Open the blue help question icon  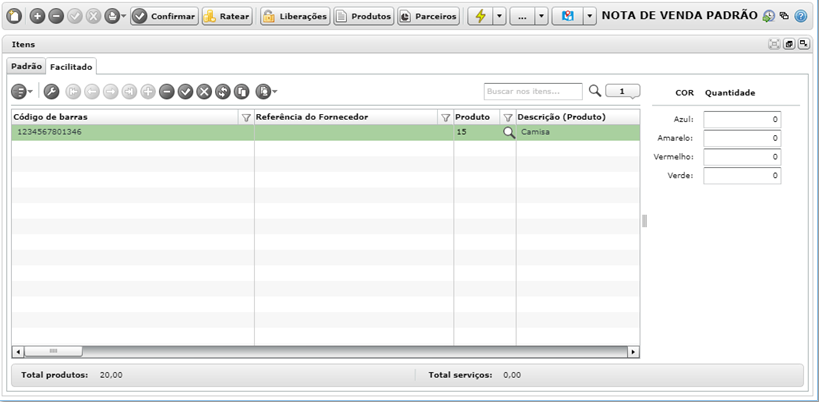(x=801, y=16)
